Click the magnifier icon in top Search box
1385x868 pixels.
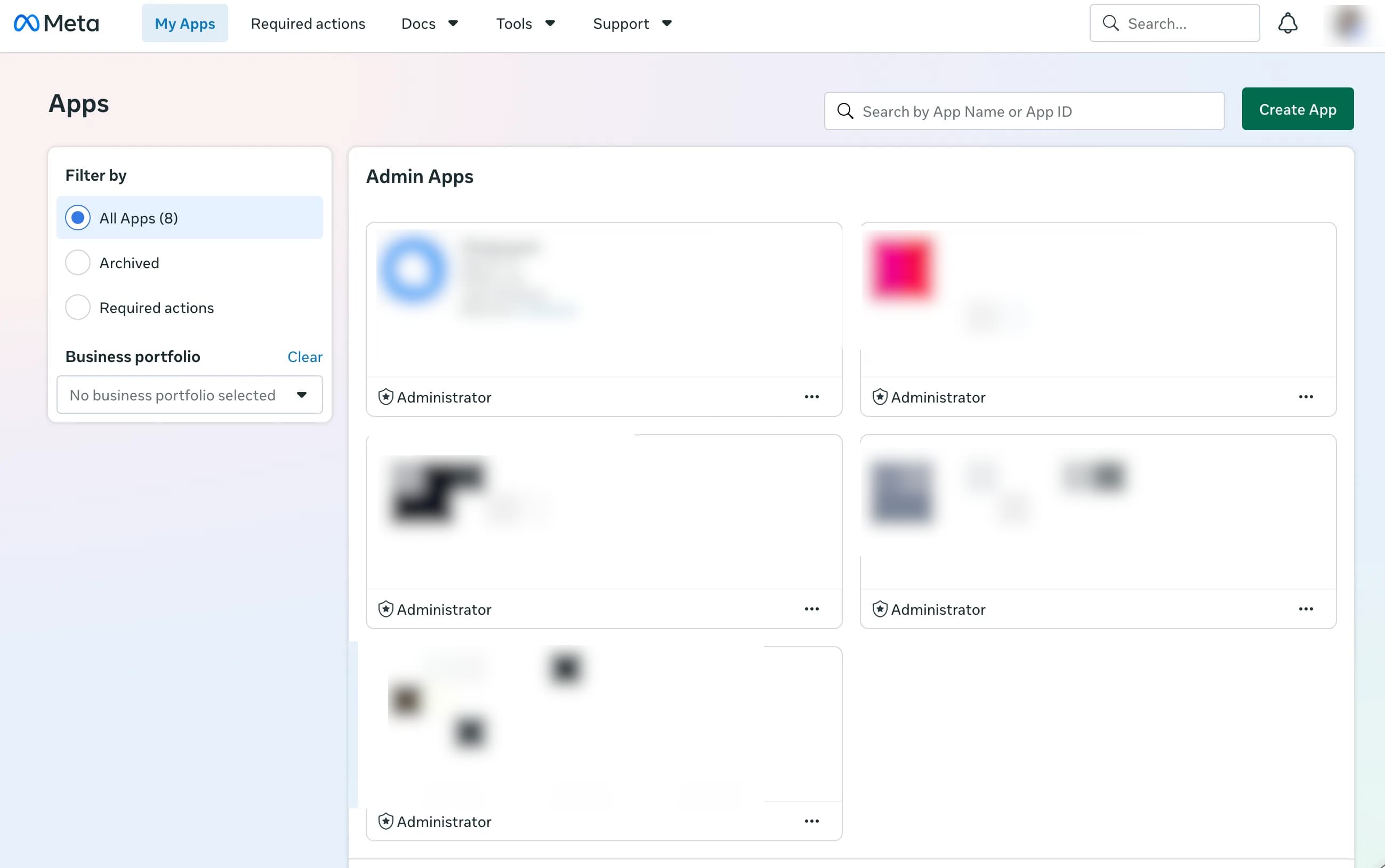(1110, 23)
